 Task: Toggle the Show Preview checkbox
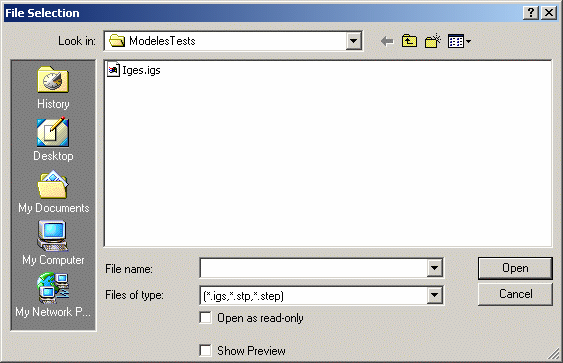point(205,350)
